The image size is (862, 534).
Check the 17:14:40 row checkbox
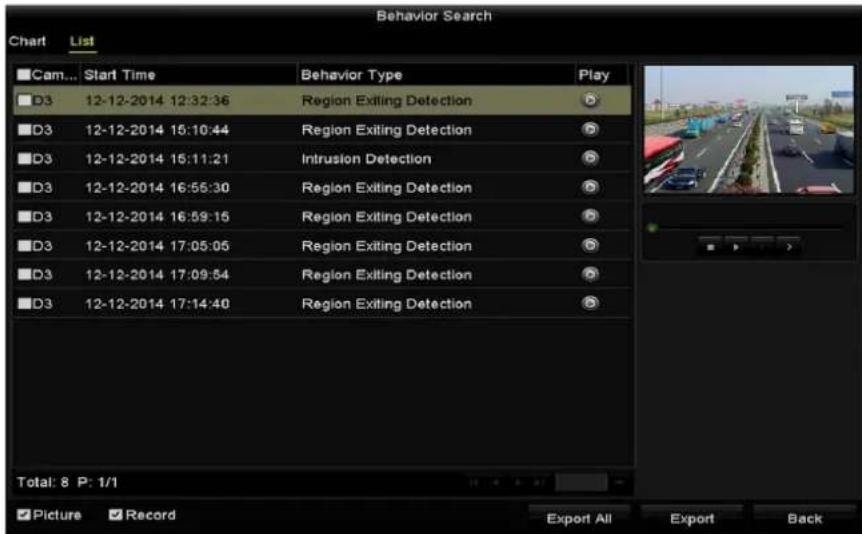click(24, 303)
